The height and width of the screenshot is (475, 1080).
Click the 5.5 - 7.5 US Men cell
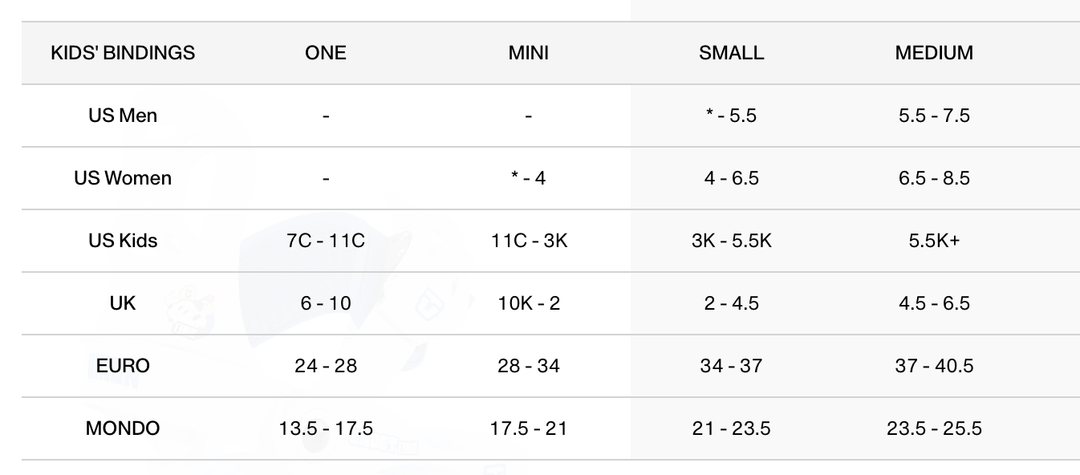click(934, 115)
